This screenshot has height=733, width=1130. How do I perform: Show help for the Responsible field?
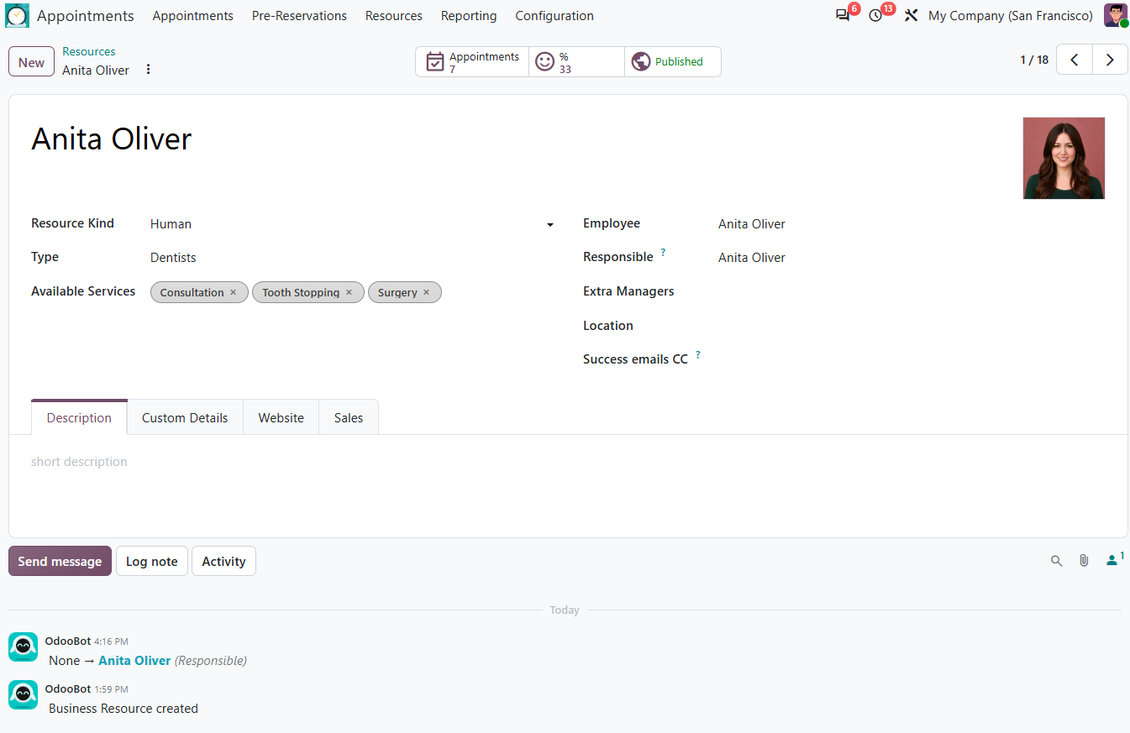click(663, 252)
